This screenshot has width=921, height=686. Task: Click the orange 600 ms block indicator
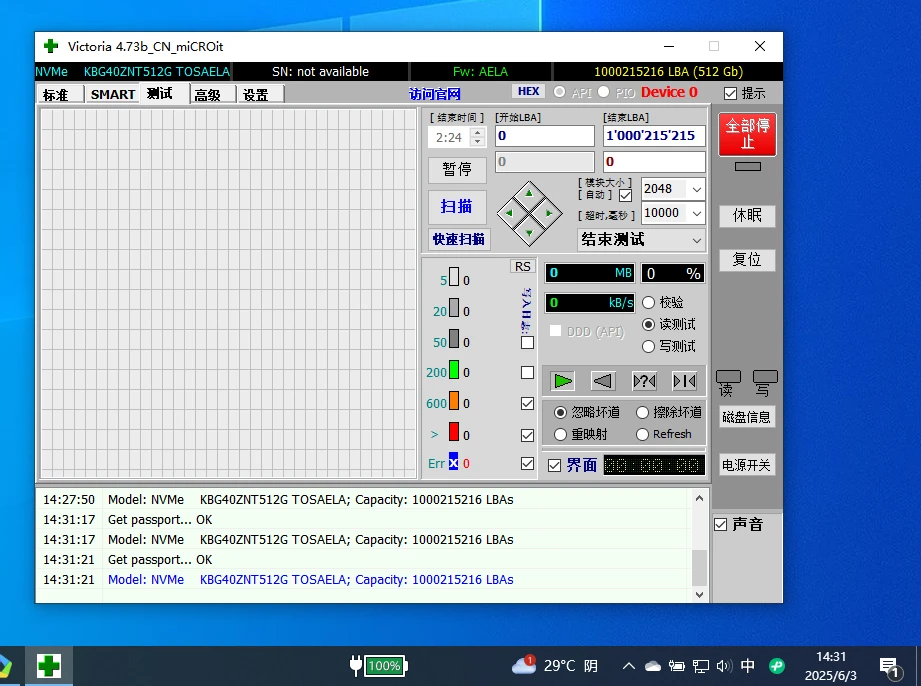point(453,401)
